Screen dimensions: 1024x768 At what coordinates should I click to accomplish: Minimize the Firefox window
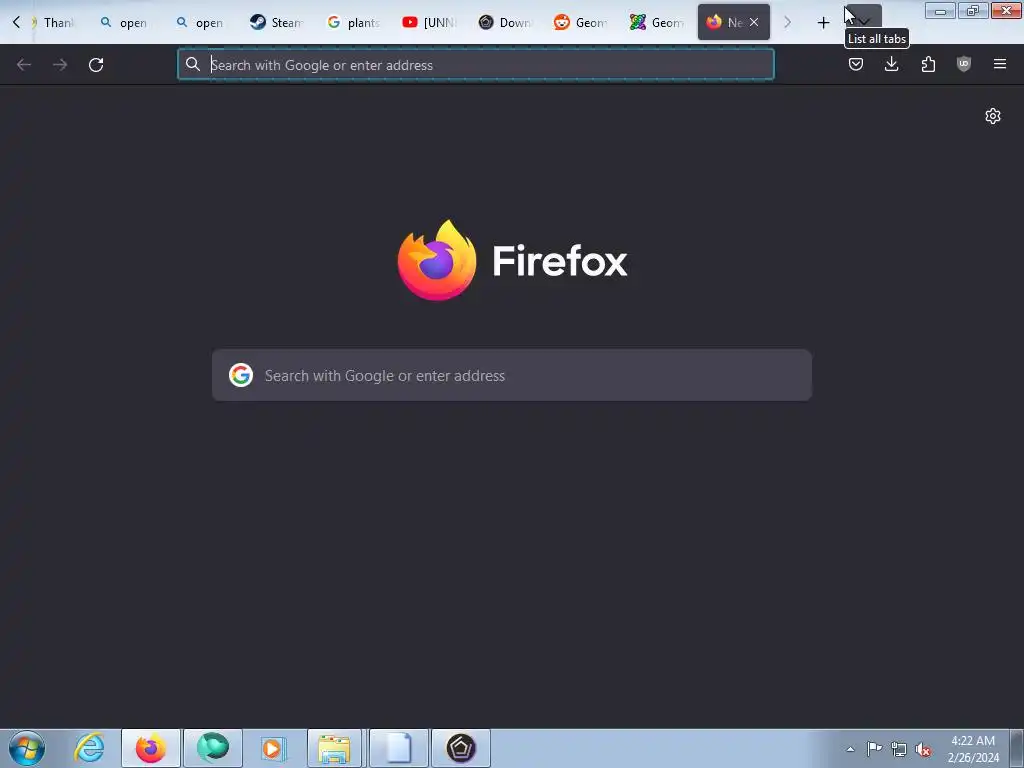940,10
